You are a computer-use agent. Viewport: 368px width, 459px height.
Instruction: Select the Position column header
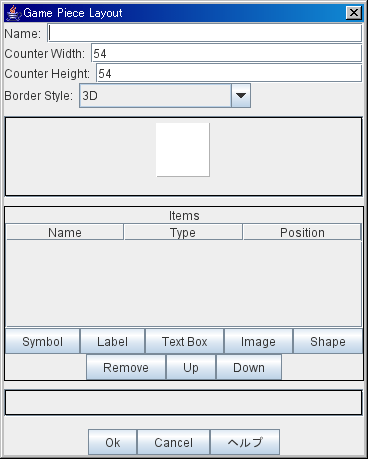point(302,232)
